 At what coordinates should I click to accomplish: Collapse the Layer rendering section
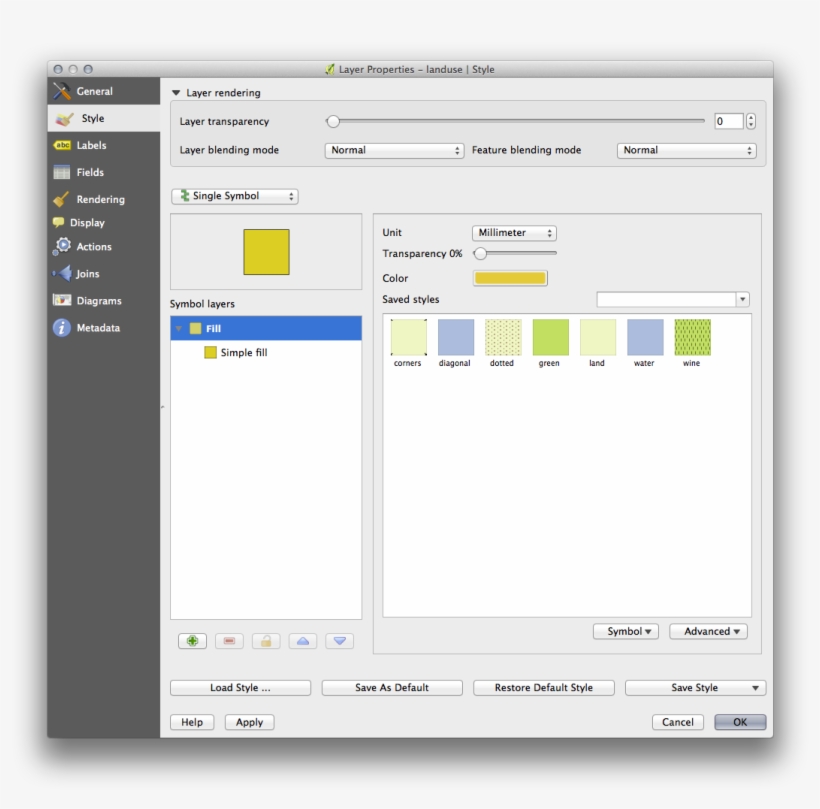tap(180, 92)
